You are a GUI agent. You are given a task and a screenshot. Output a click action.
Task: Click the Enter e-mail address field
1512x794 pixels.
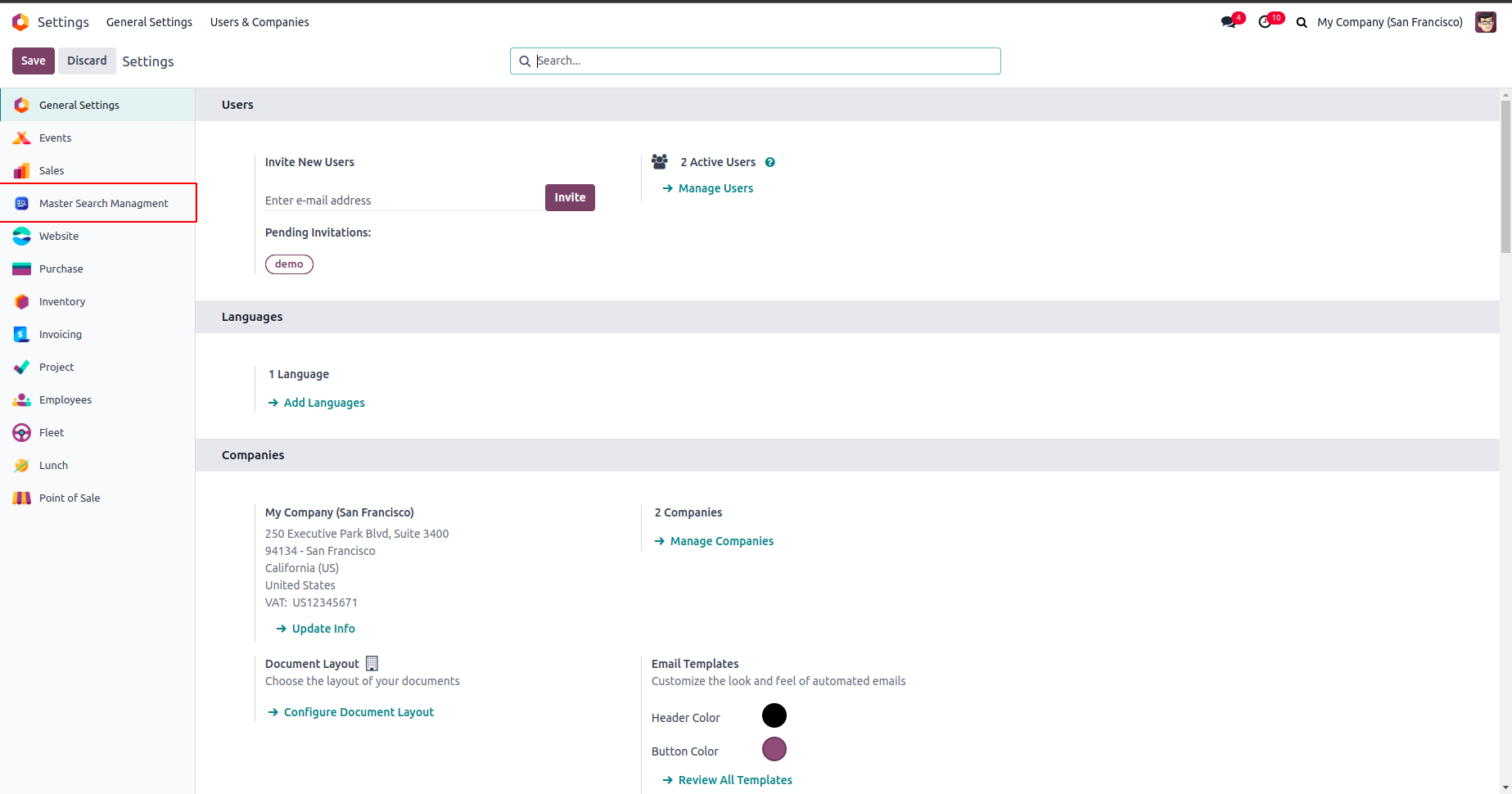[403, 200]
